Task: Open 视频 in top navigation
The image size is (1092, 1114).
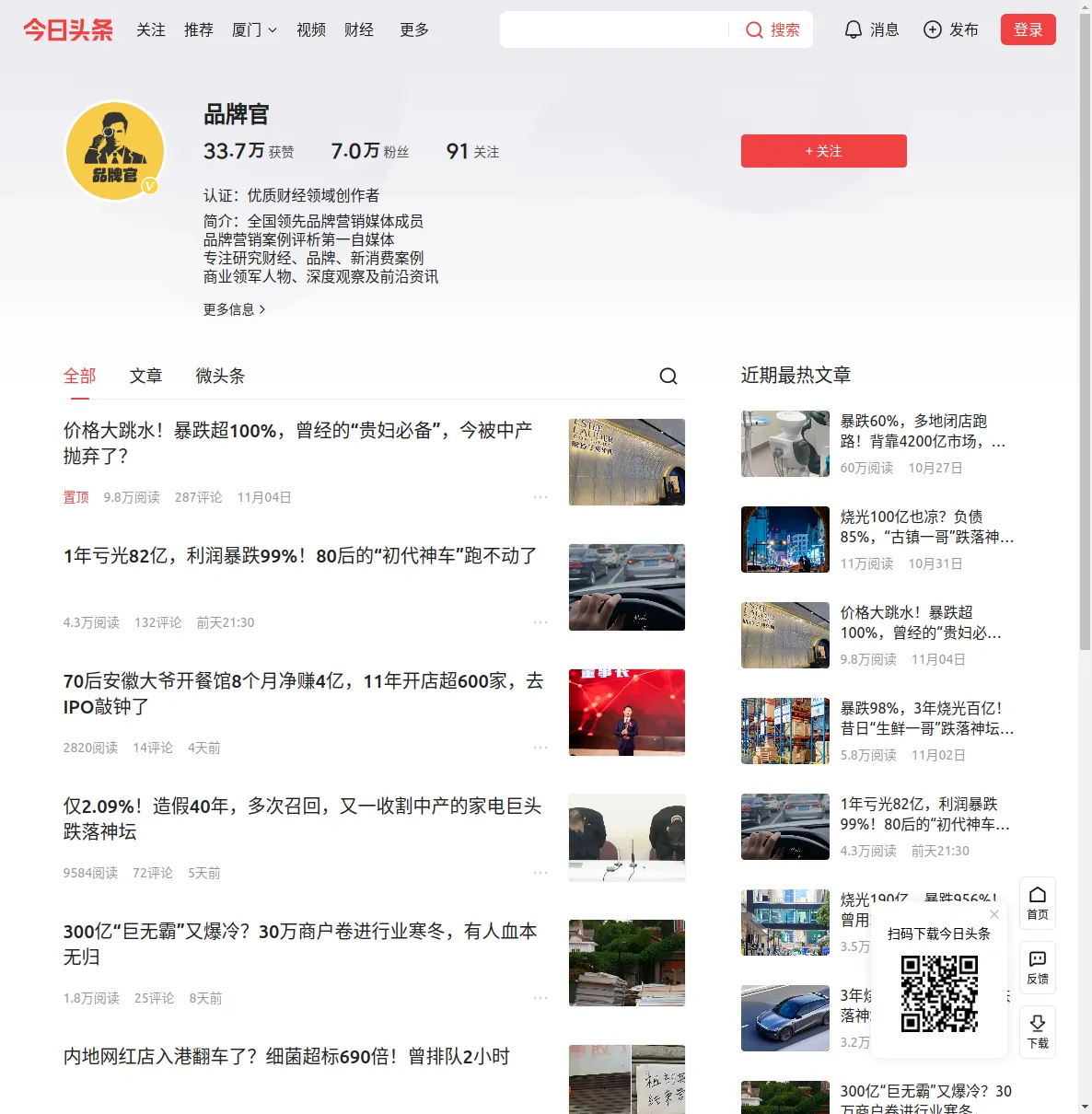Action: (x=311, y=30)
